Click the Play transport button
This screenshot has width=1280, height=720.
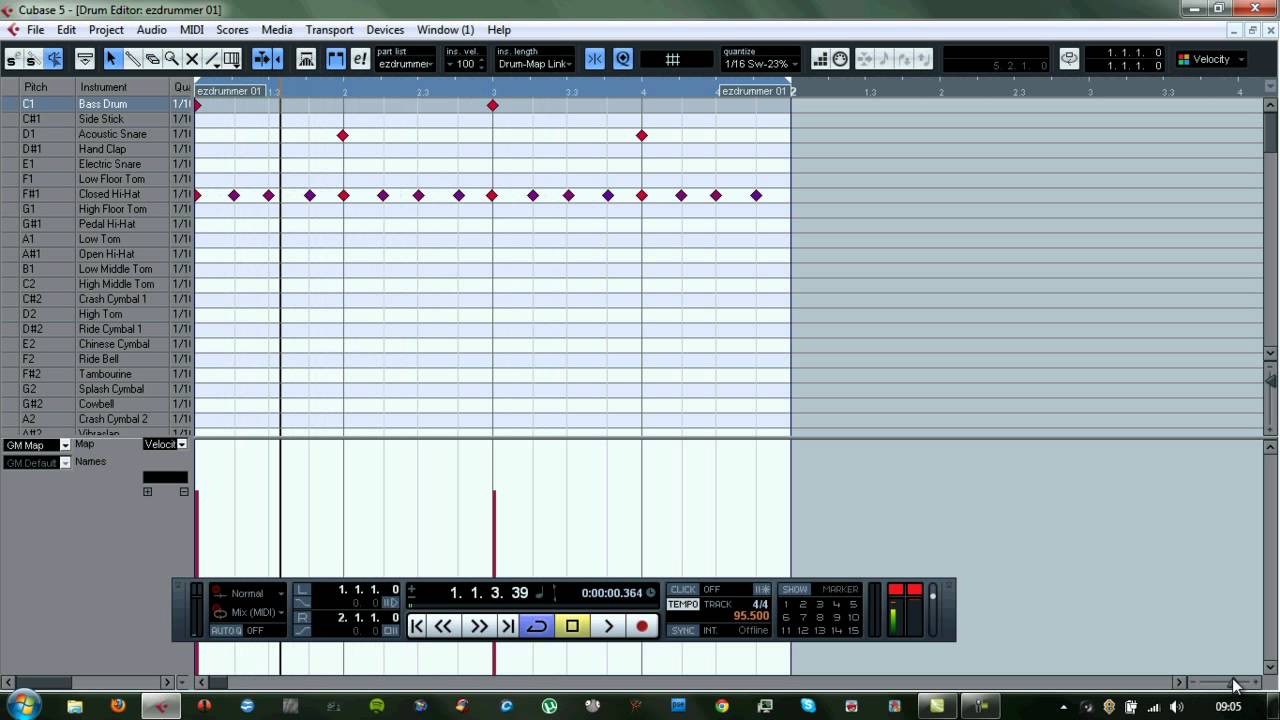(x=608, y=626)
